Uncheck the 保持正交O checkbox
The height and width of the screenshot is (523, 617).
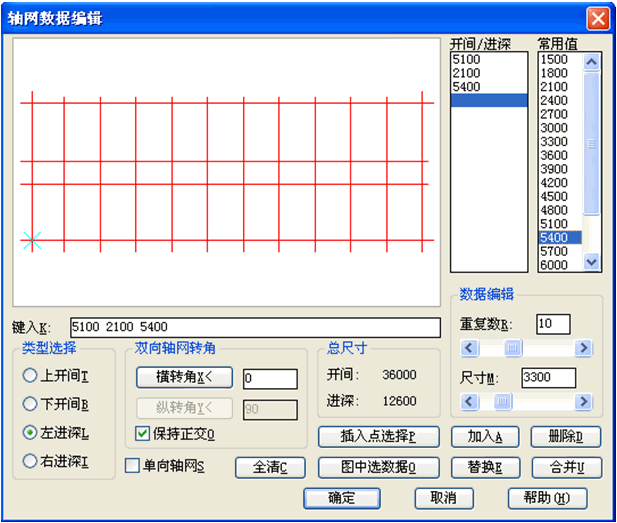point(142,434)
